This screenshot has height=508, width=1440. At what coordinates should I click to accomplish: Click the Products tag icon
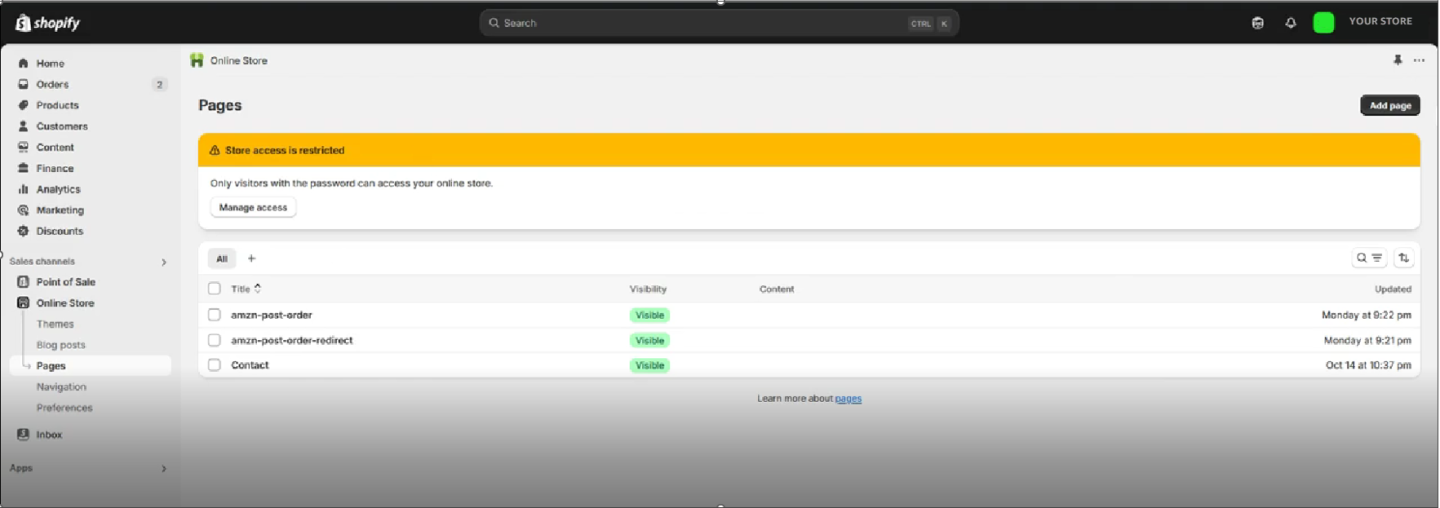(23, 105)
